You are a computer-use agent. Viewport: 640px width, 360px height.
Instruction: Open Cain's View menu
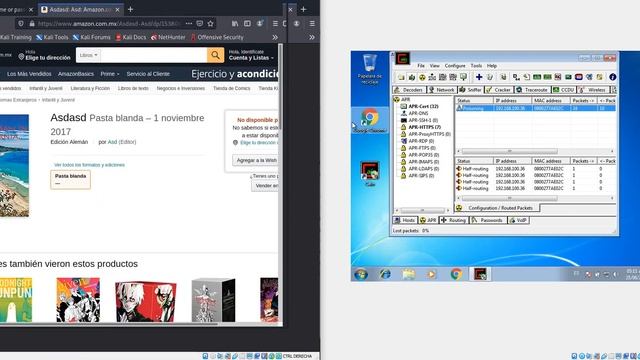435,66
